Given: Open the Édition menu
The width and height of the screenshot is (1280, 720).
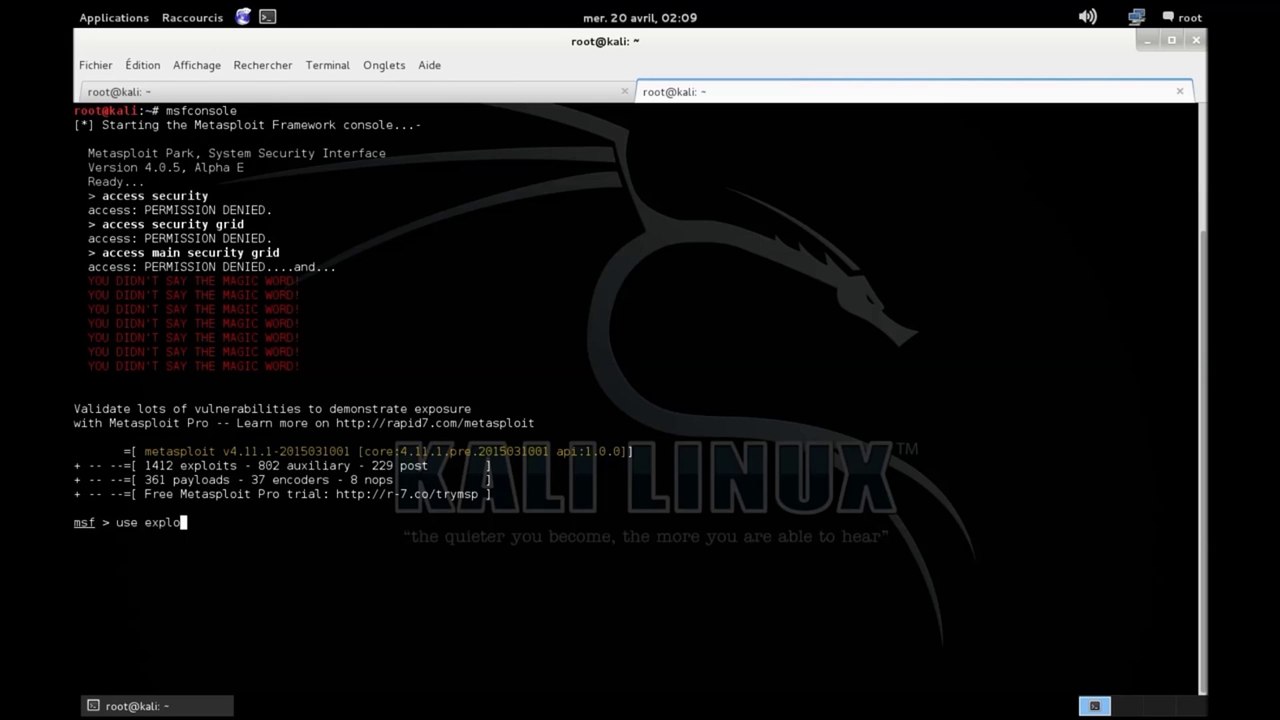Looking at the screenshot, I should coord(143,65).
